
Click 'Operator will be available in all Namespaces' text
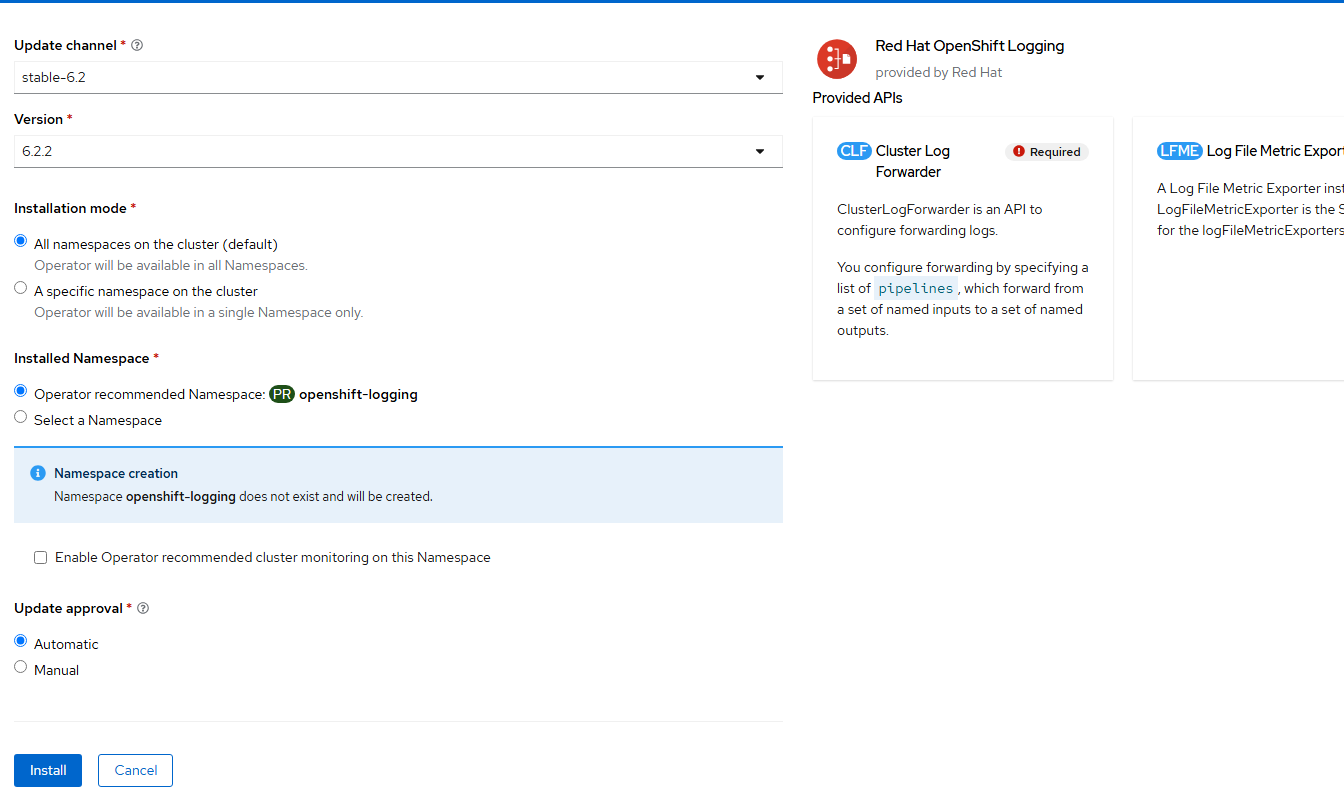[171, 265]
